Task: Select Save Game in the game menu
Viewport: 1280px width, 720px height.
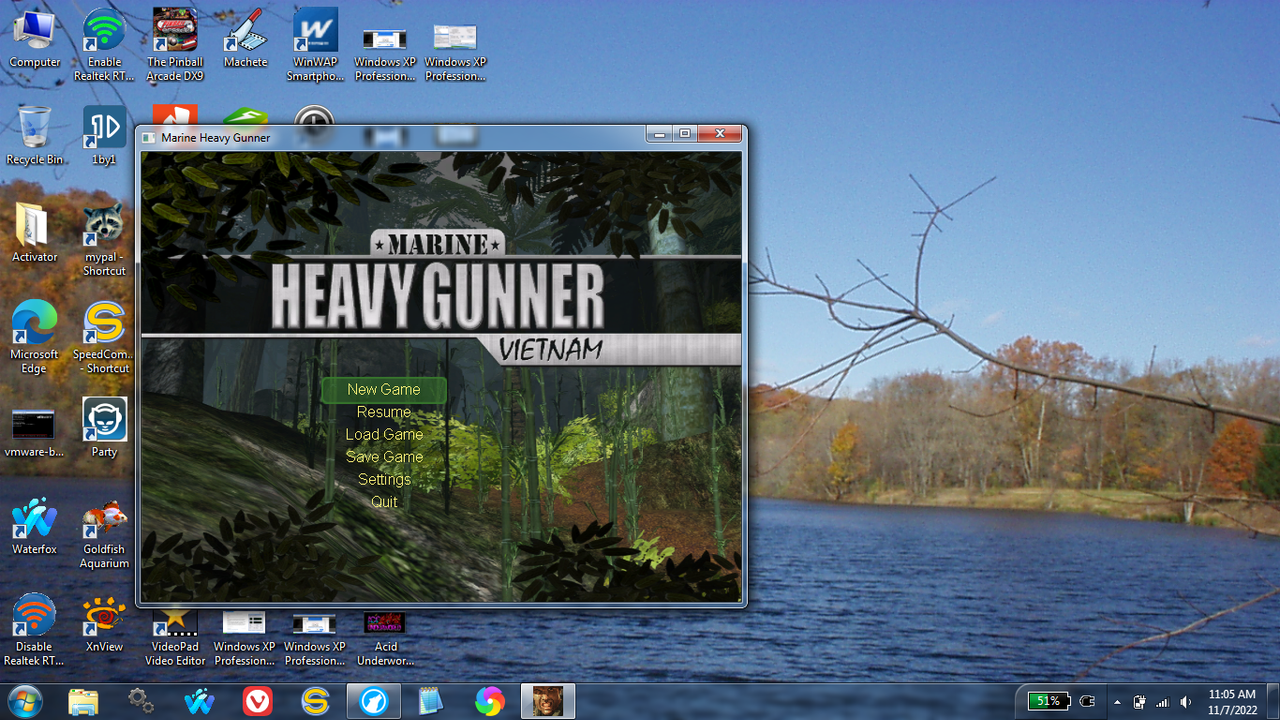Action: coord(384,457)
